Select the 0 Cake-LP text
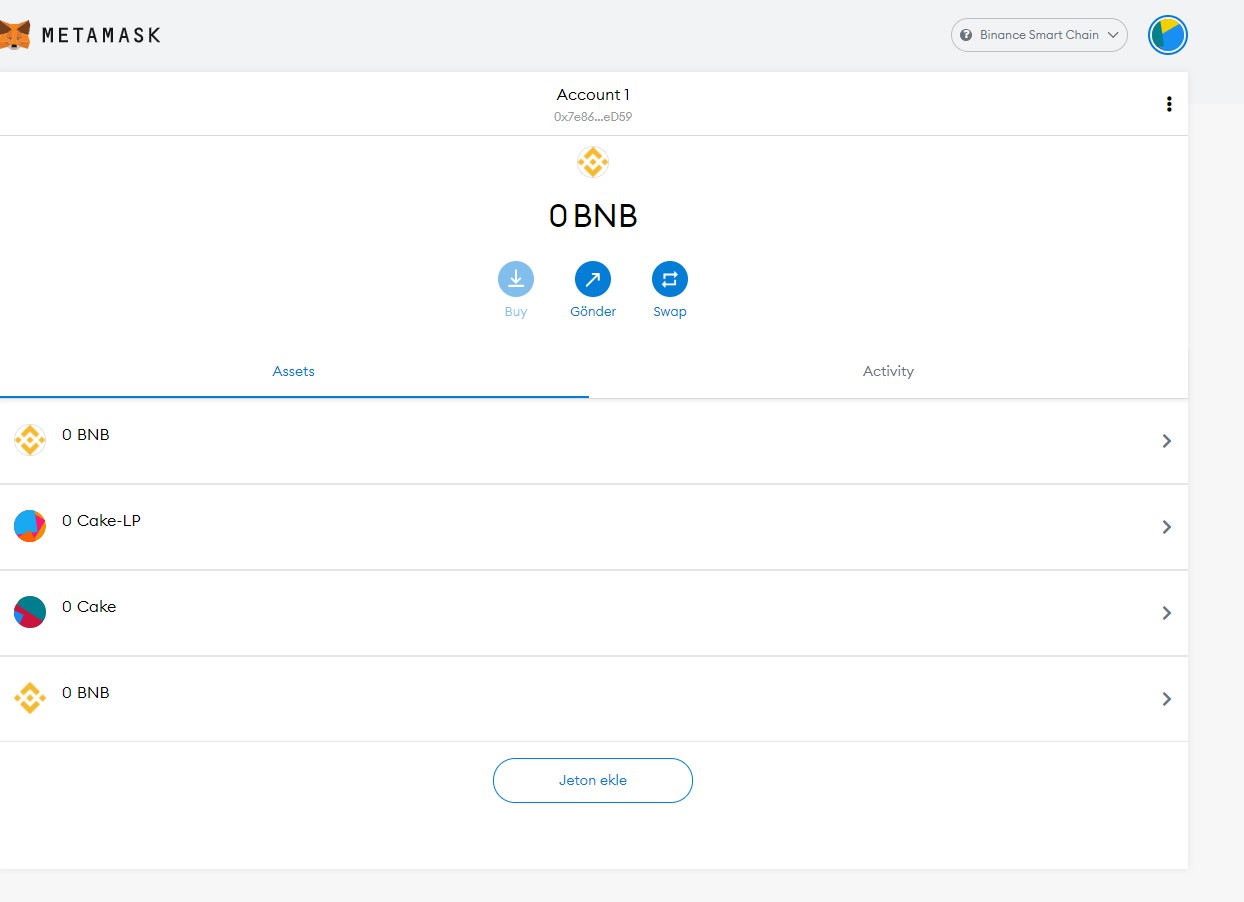 (101, 521)
